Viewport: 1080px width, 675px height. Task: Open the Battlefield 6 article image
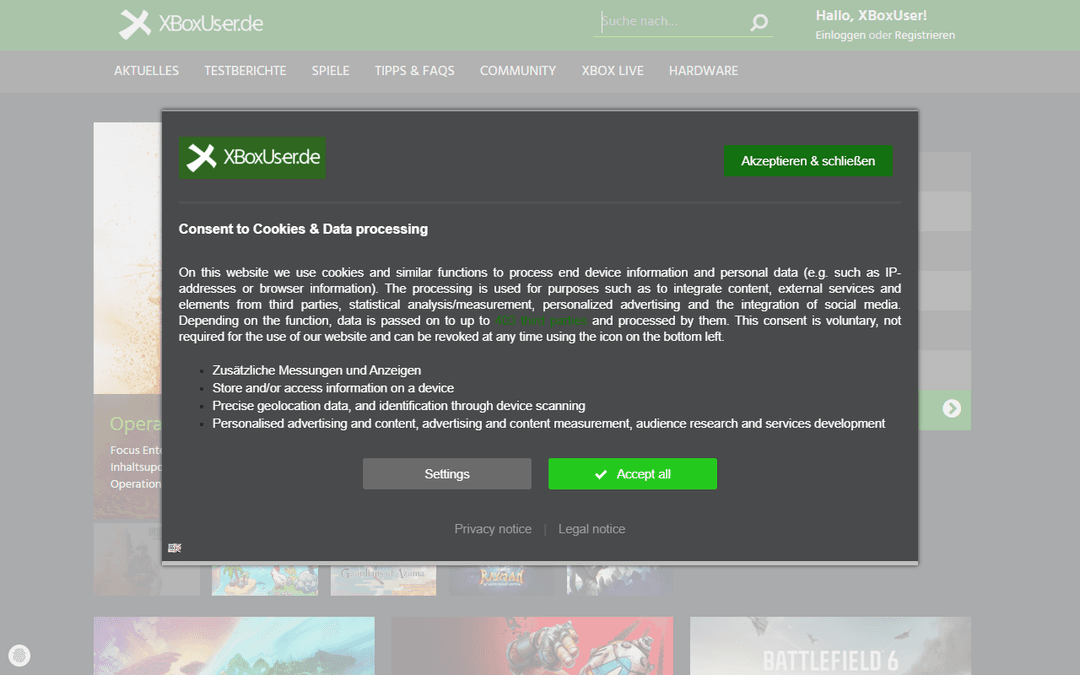click(830, 646)
